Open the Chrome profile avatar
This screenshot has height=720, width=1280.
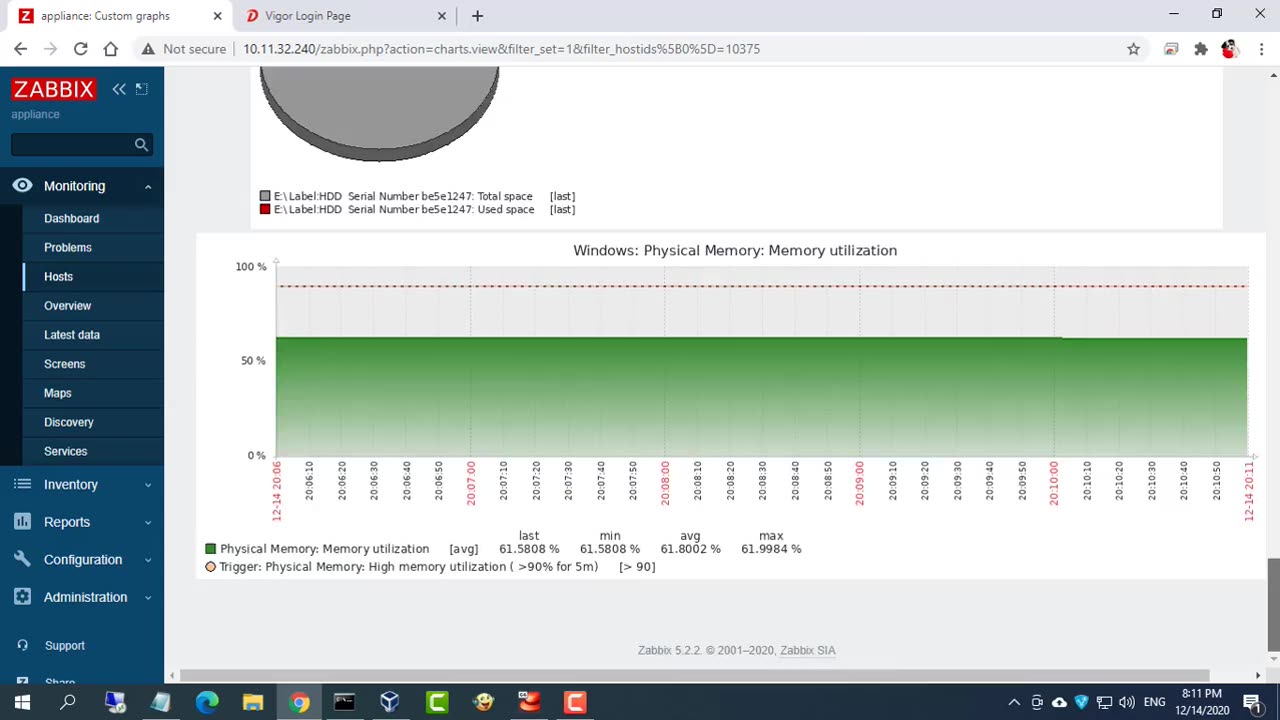[x=1230, y=49]
